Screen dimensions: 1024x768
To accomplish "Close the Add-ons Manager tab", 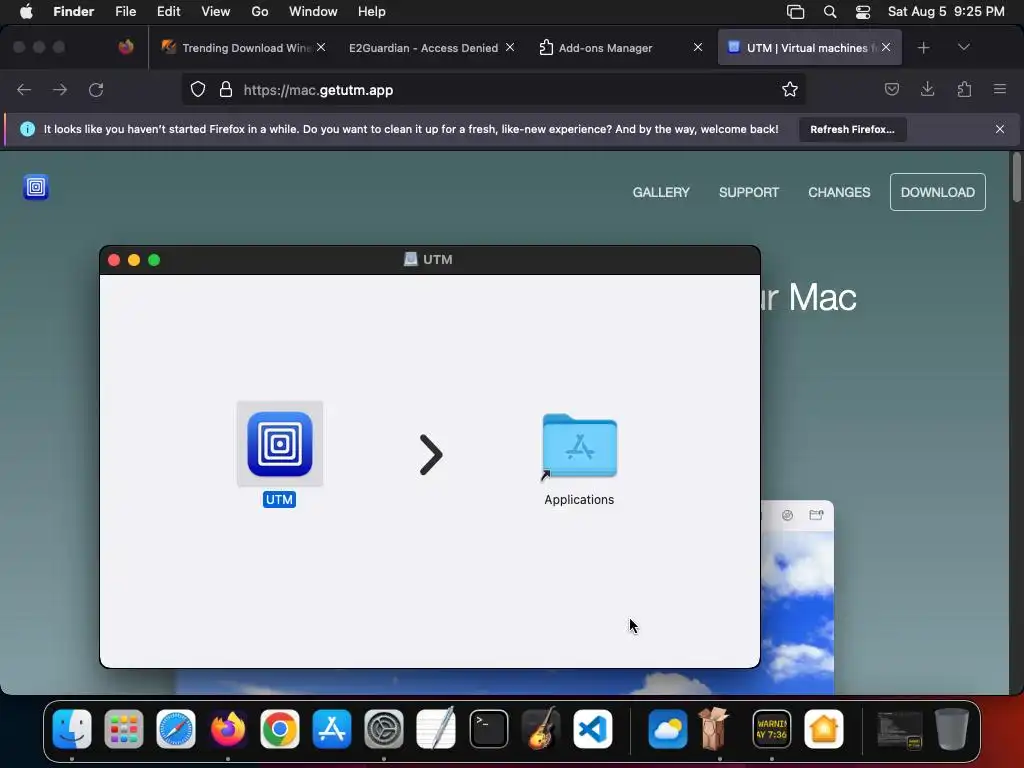I will tap(698, 48).
